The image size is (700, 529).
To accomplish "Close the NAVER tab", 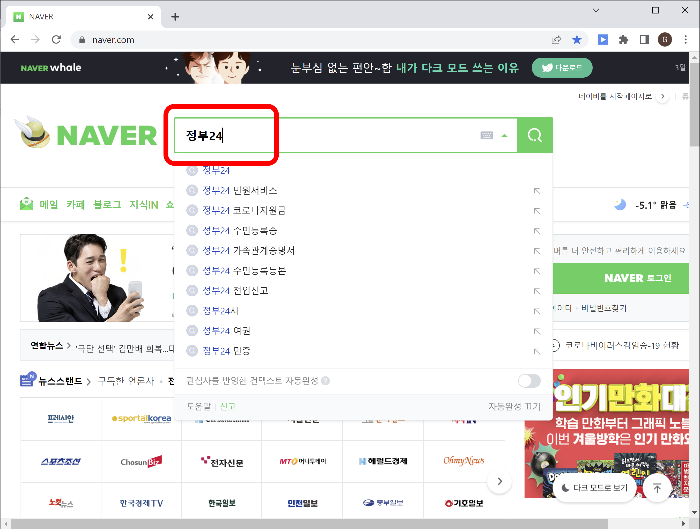I will pyautogui.click(x=150, y=17).
